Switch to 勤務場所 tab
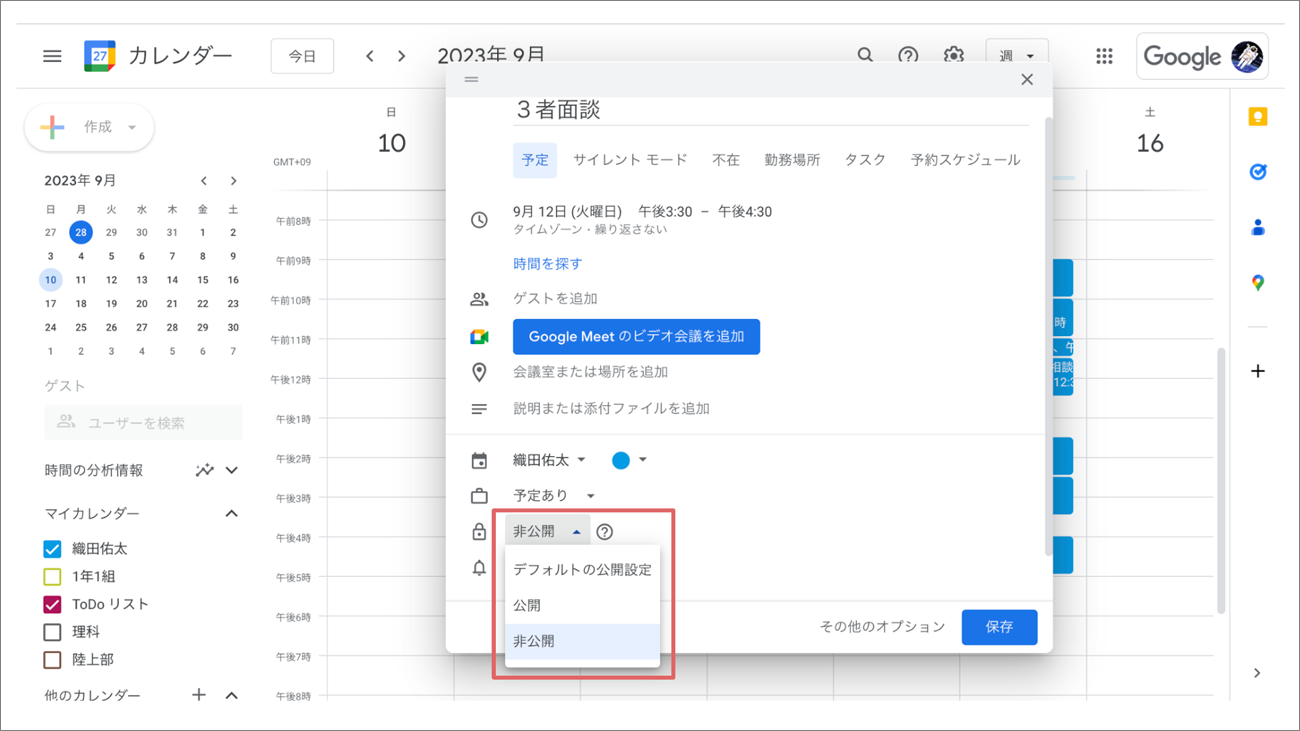 pos(792,160)
